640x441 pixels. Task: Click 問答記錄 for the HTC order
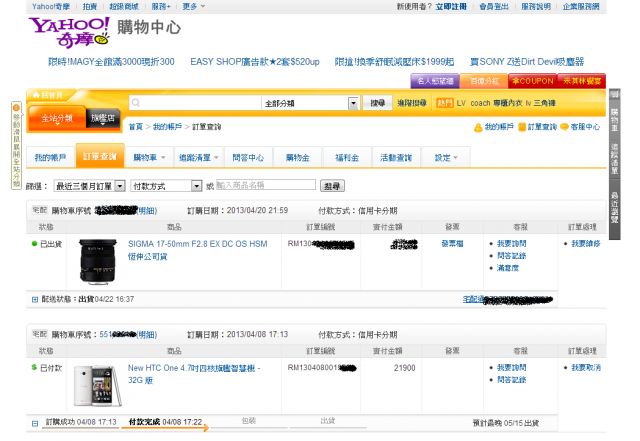(x=511, y=380)
